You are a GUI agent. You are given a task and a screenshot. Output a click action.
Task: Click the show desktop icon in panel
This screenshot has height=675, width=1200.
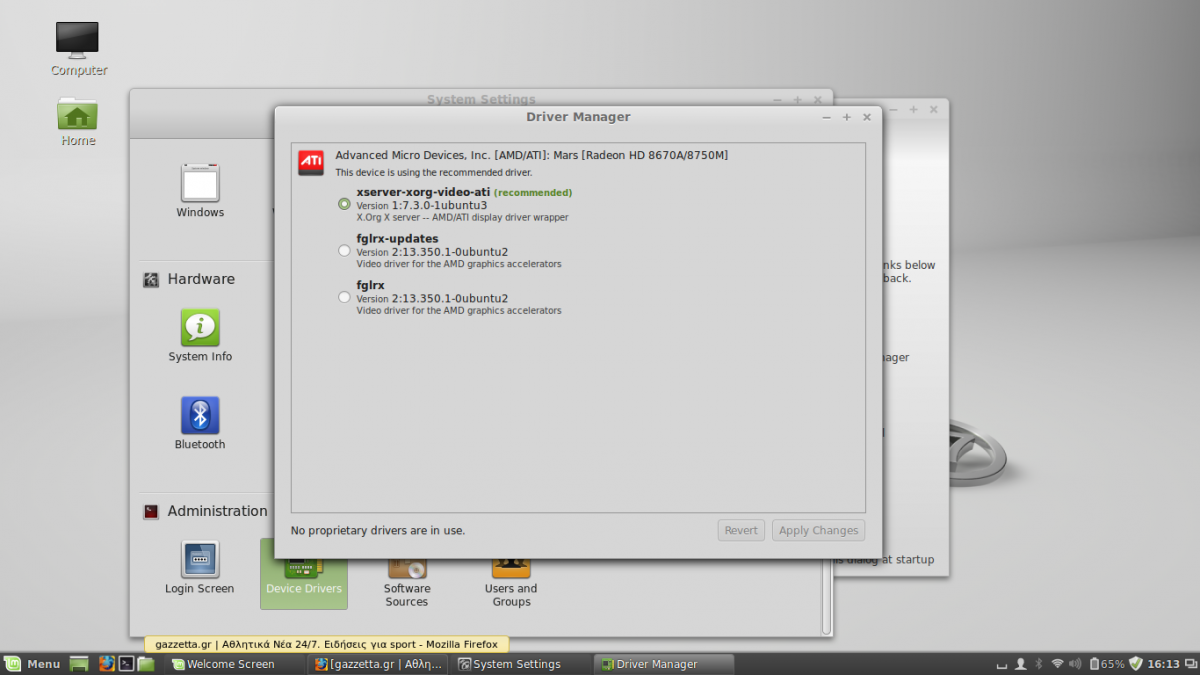tap(81, 664)
